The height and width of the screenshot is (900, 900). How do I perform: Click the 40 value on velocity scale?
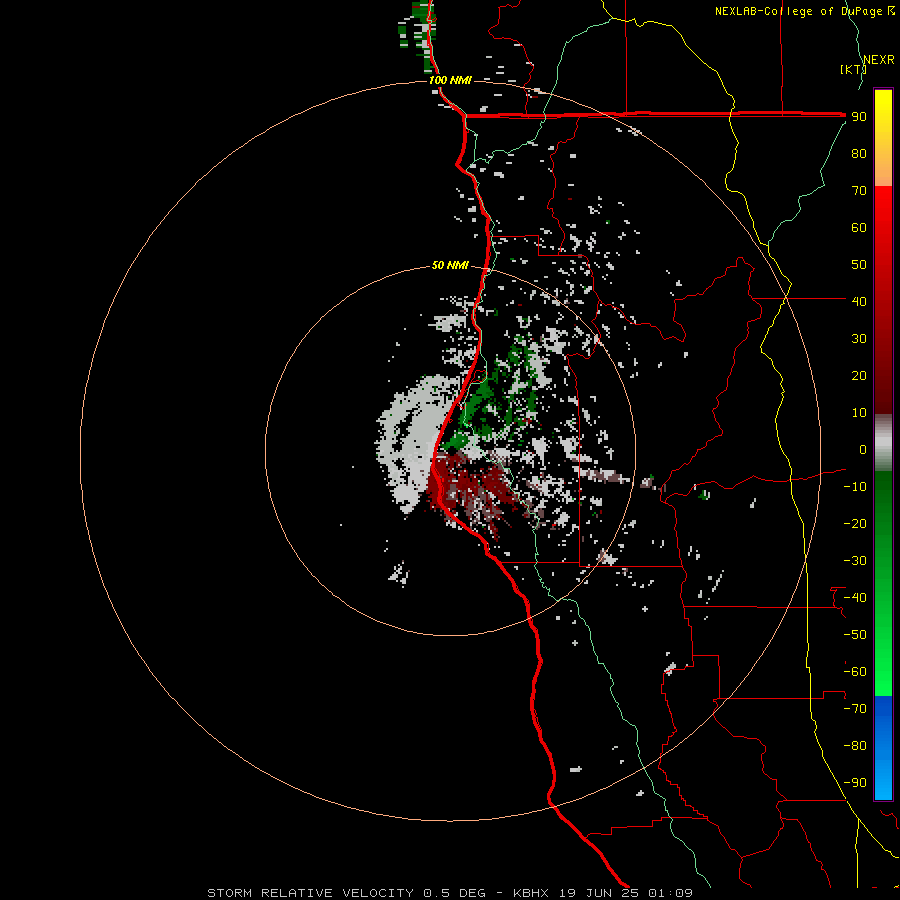[859, 302]
